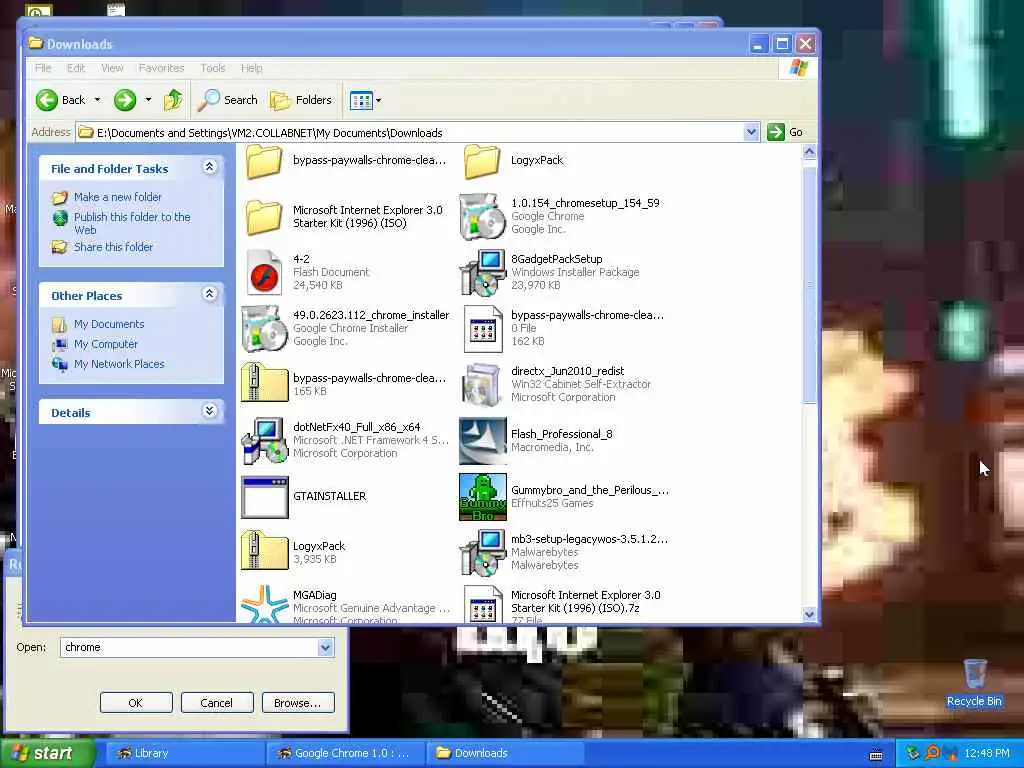Viewport: 1024px width, 768px height.
Task: Click Make a new folder link
Action: (118, 197)
